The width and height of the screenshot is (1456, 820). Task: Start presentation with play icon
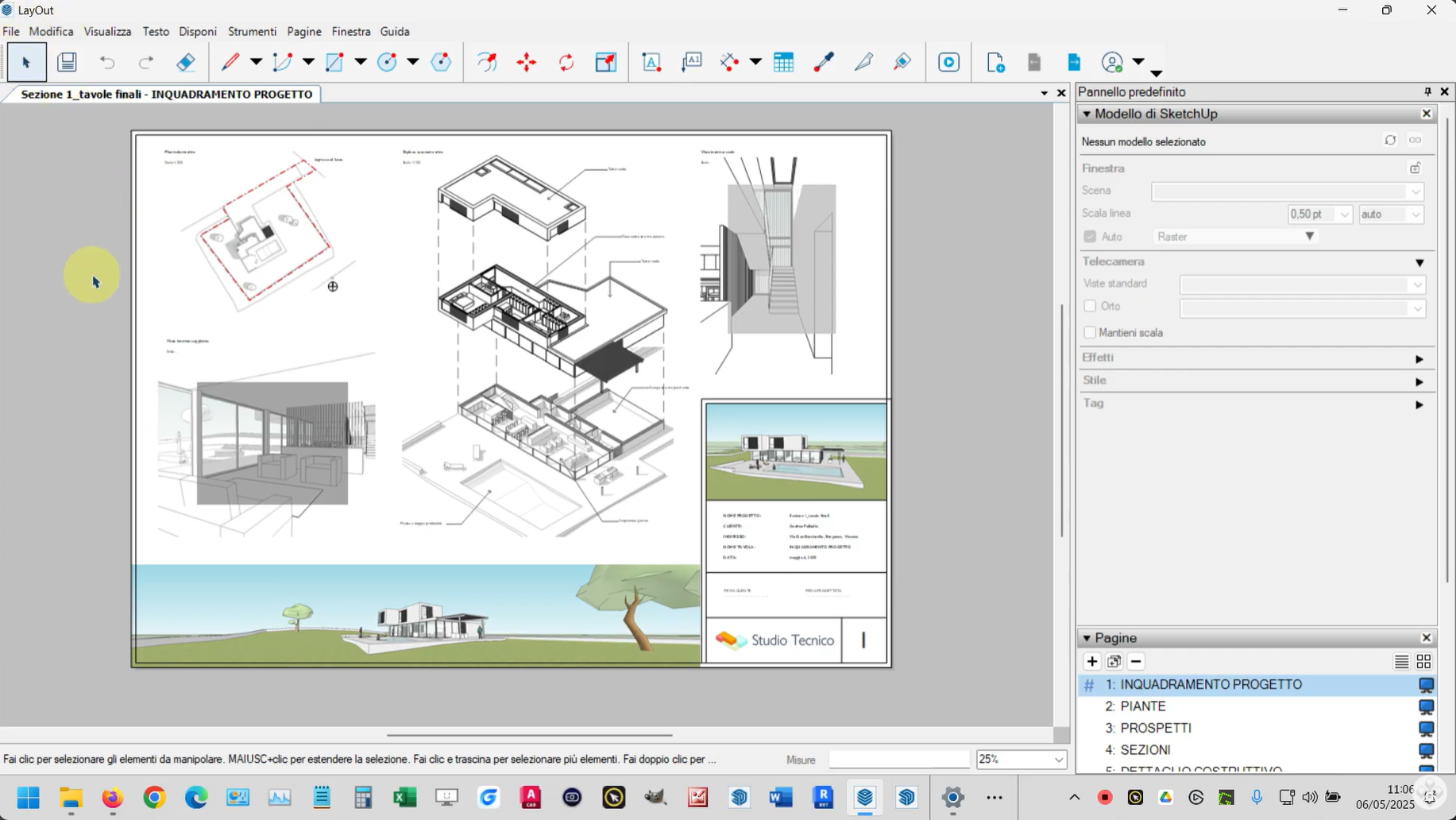point(948,62)
